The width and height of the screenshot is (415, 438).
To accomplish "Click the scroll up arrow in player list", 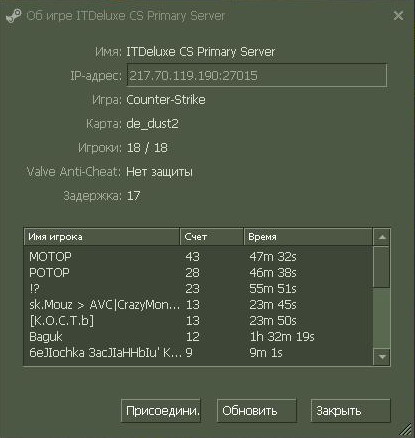I will (x=382, y=237).
